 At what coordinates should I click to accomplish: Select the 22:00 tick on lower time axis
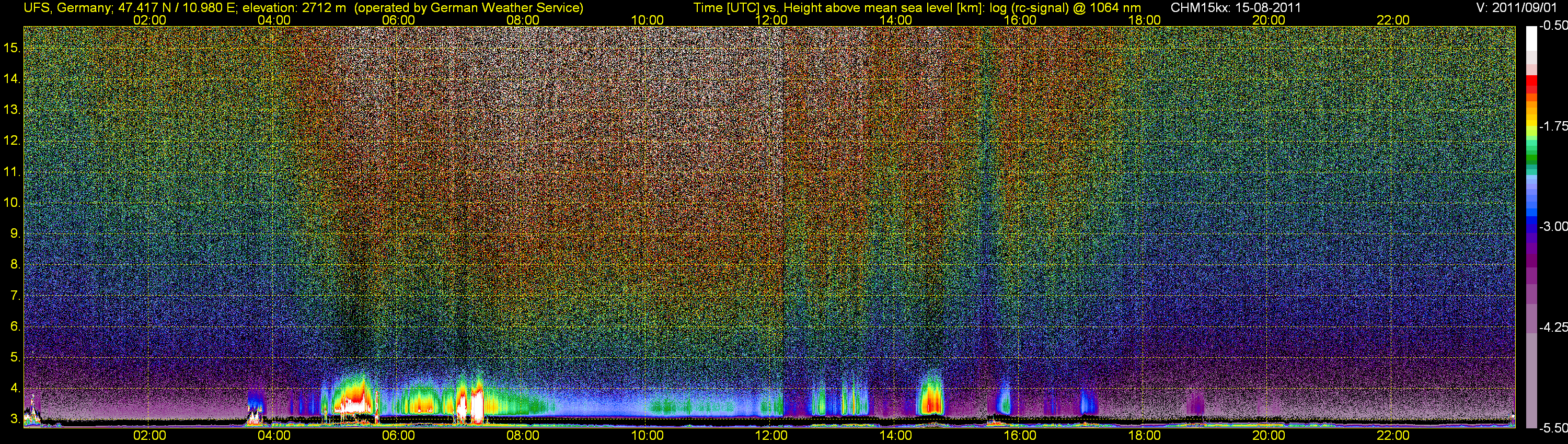click(x=1393, y=436)
